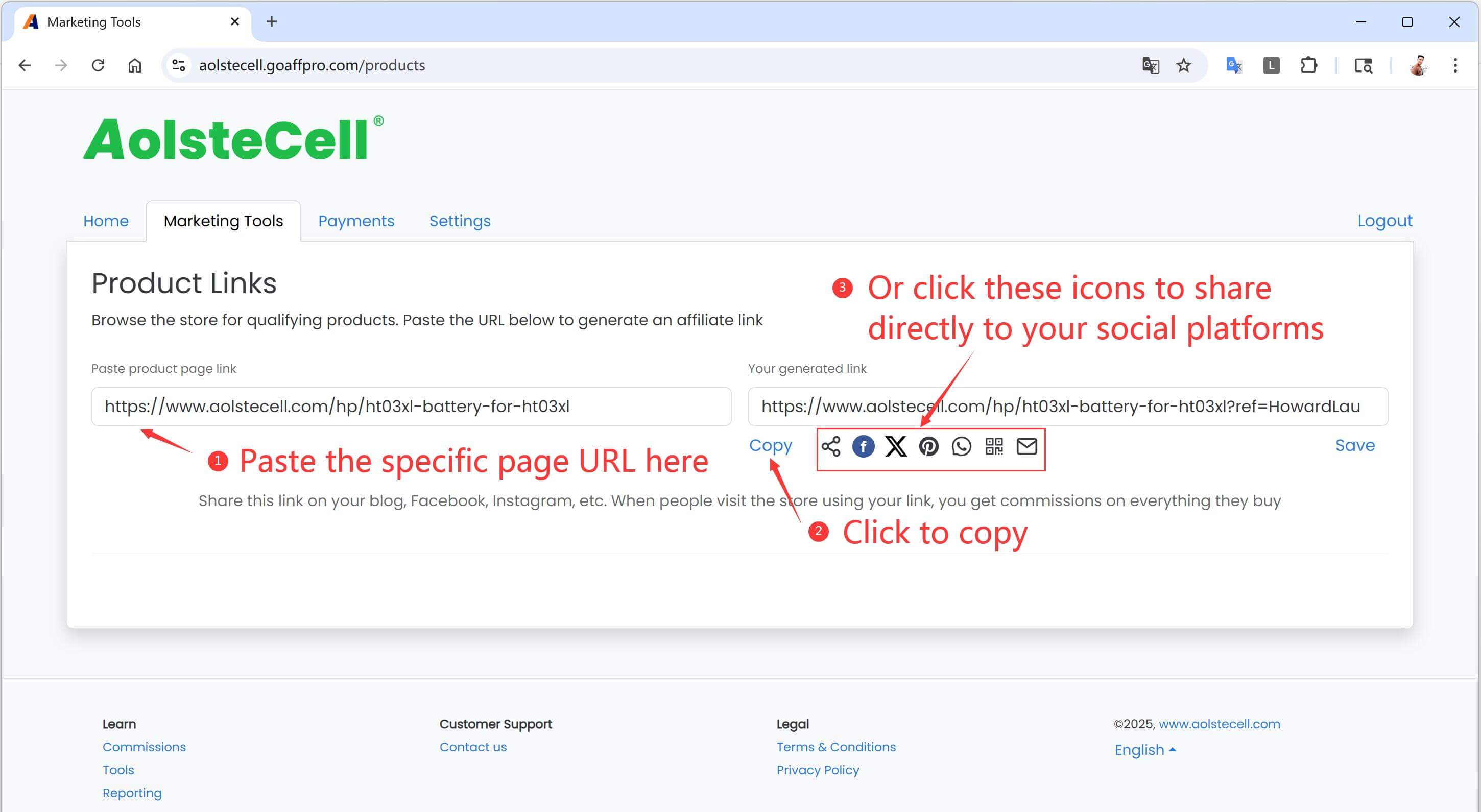Share link on X (Twitter)
The width and height of the screenshot is (1481, 812).
[x=896, y=446]
